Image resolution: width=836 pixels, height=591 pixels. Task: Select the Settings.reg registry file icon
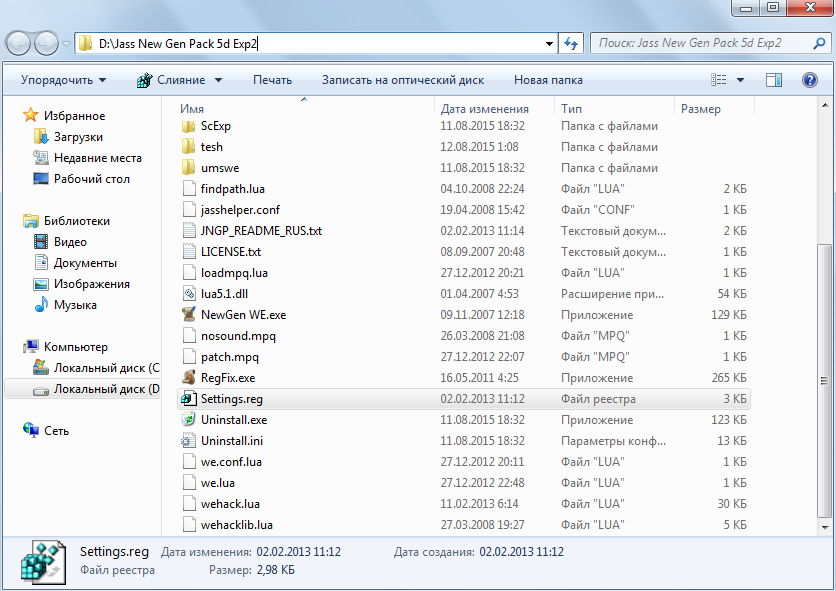189,398
